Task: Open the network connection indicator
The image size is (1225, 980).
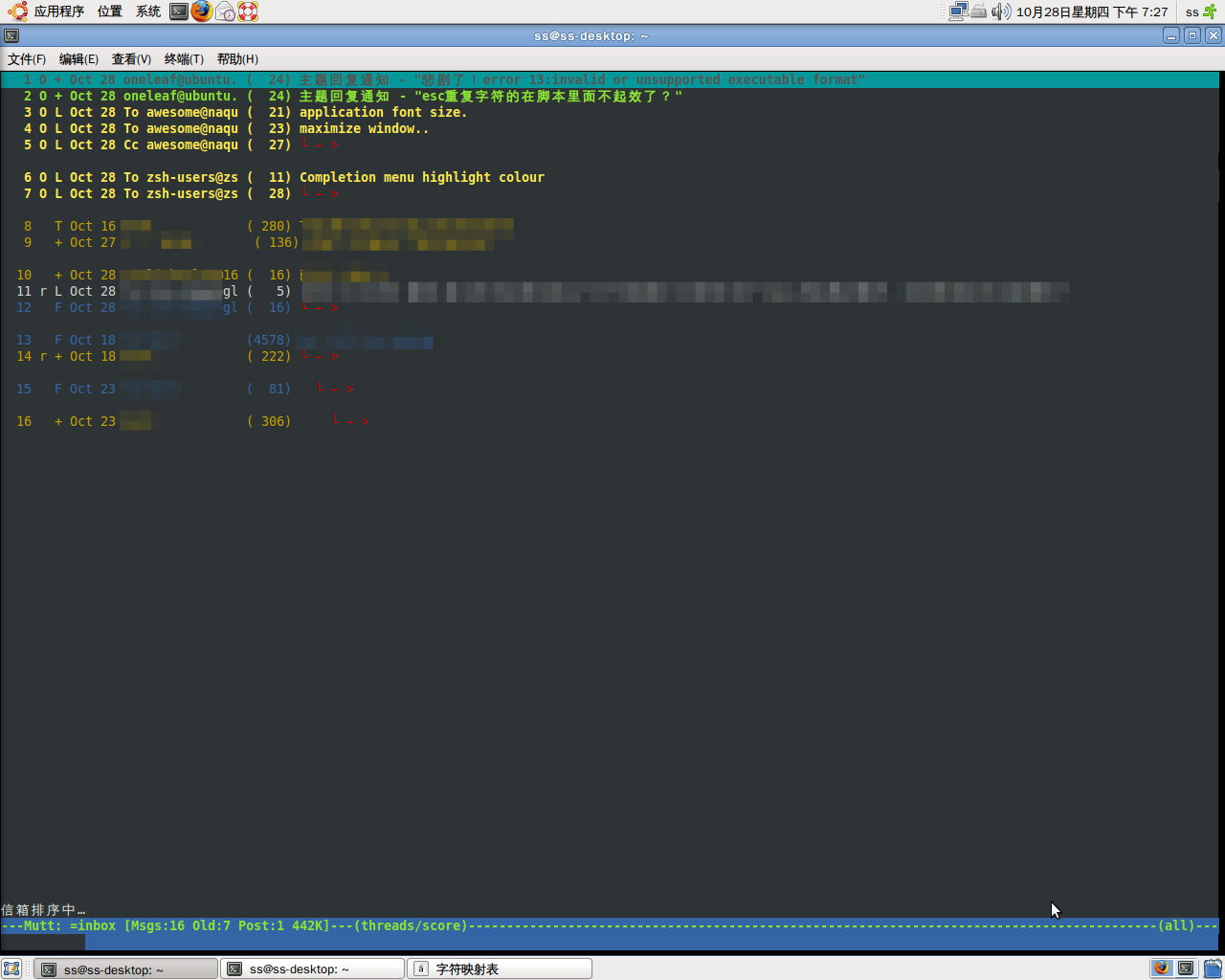Action: click(x=958, y=11)
